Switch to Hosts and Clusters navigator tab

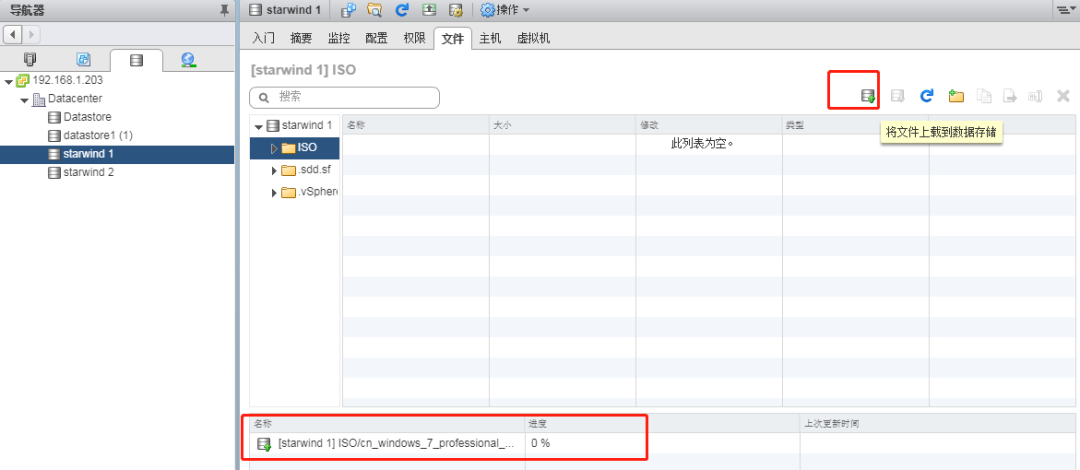[30, 60]
